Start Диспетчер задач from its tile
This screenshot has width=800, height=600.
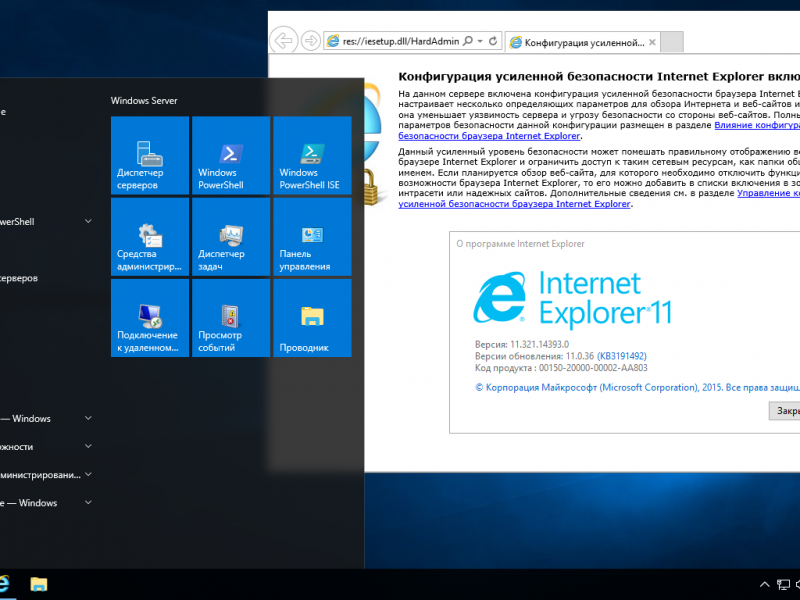[x=231, y=237]
